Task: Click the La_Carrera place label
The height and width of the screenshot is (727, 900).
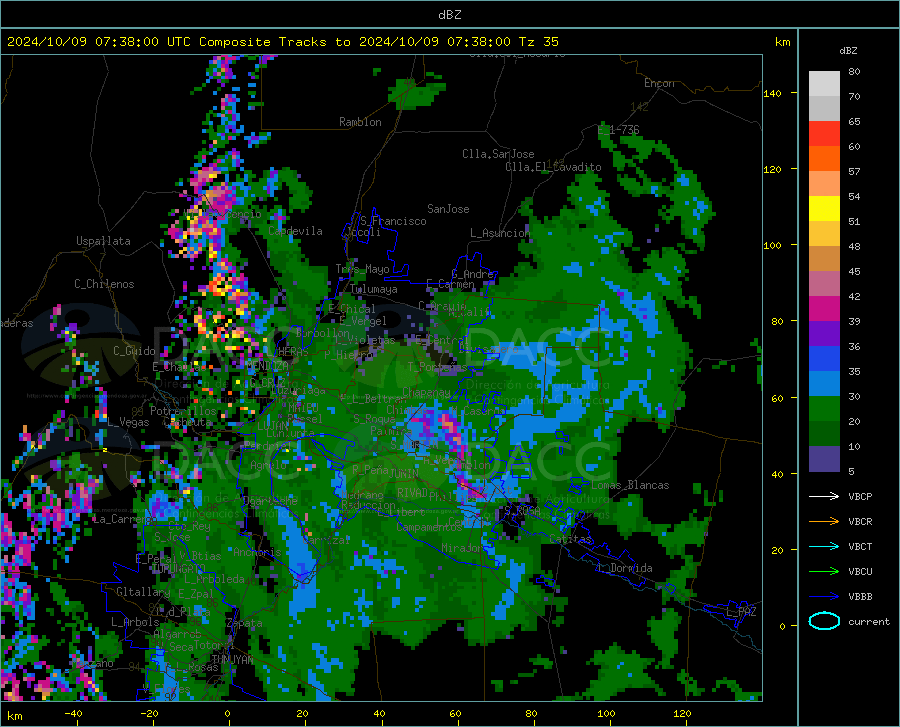Action: 123,519
